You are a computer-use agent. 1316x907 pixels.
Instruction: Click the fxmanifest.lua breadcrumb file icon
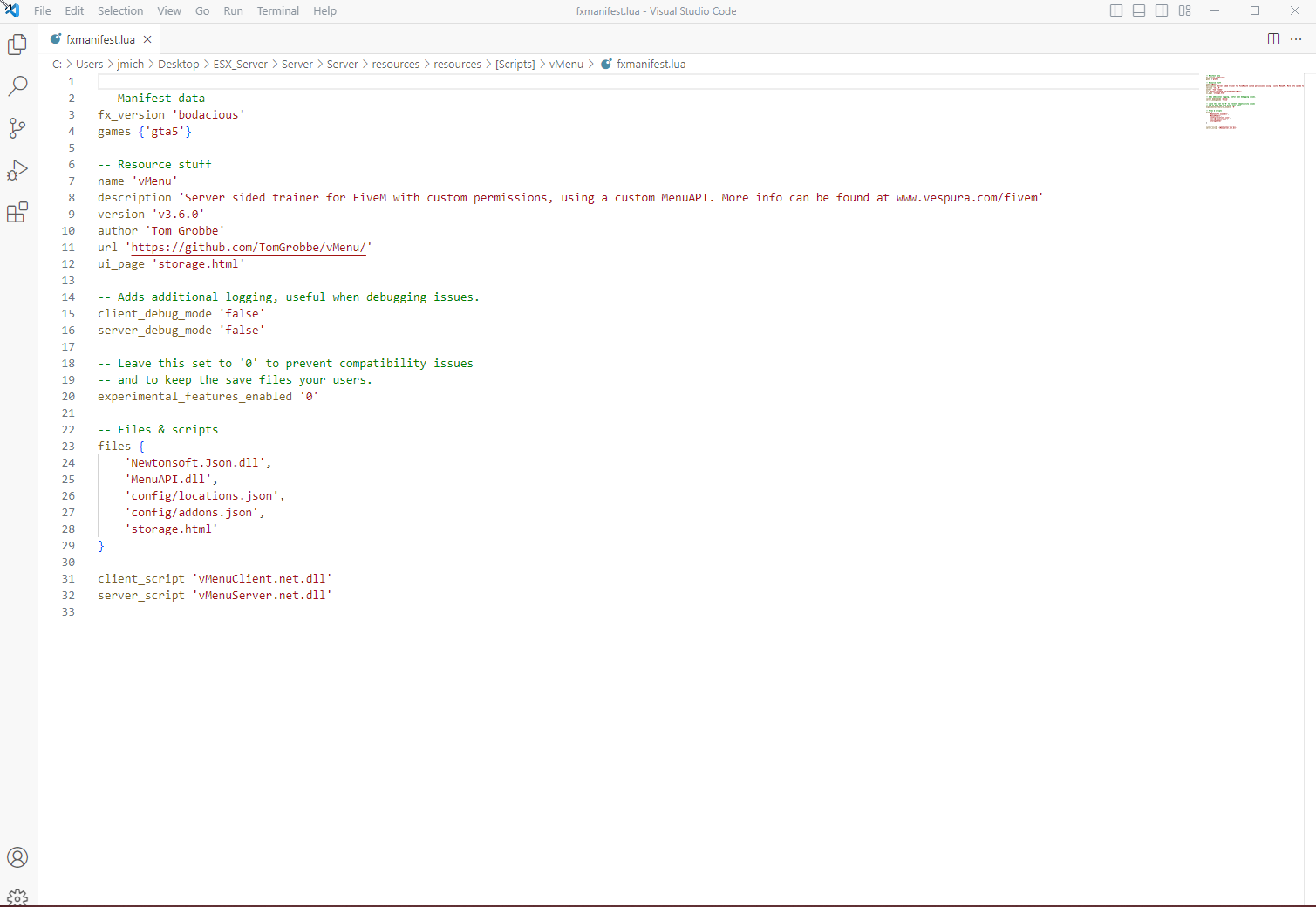[x=606, y=64]
